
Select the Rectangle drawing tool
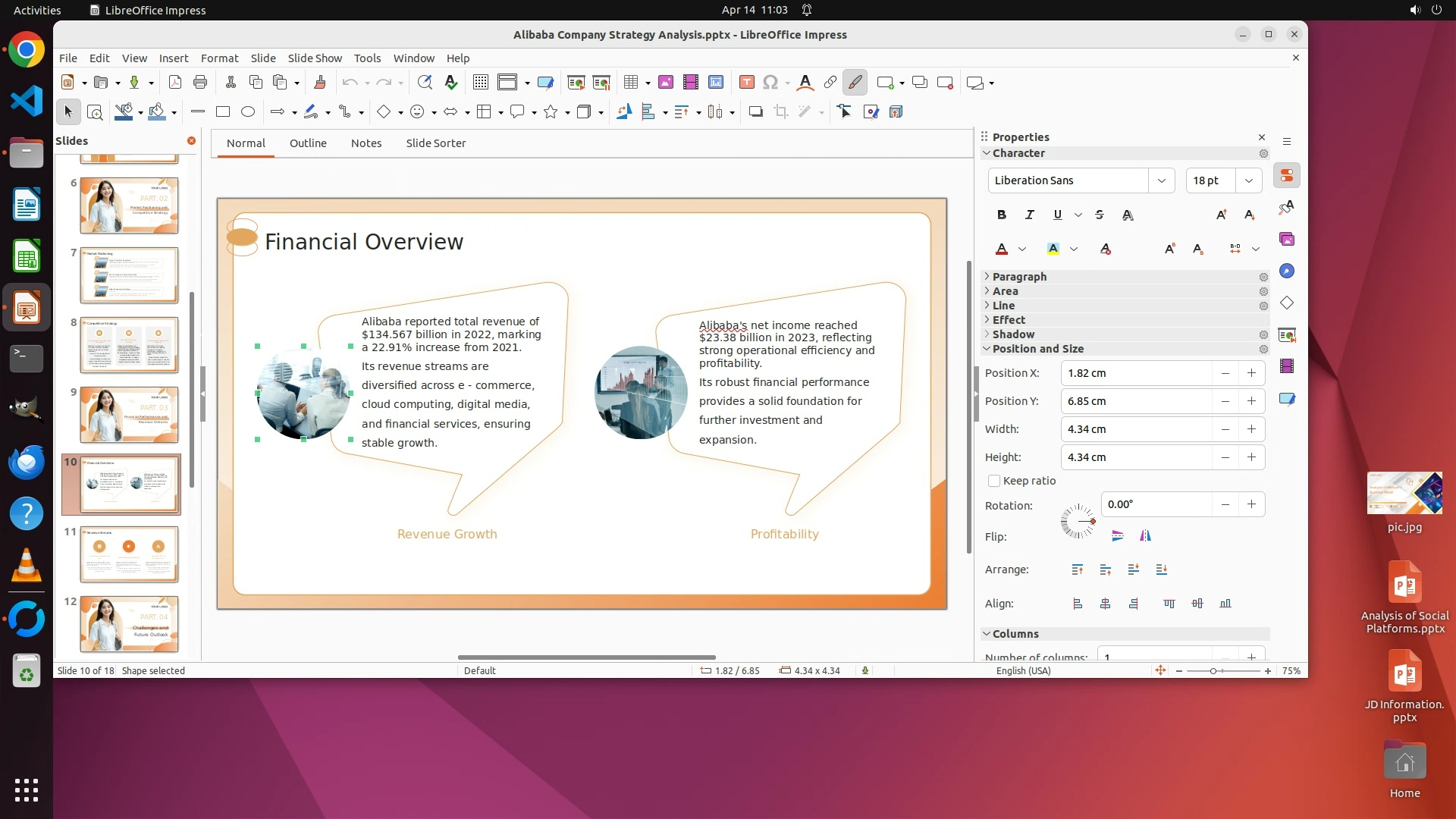coord(223,112)
